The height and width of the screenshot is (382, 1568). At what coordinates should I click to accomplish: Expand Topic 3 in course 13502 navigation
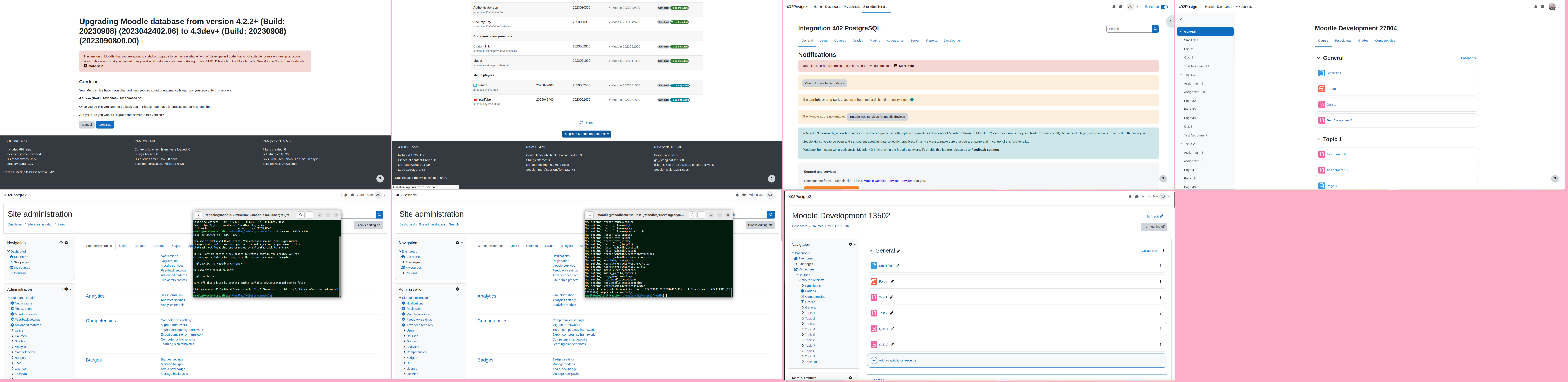pos(803,324)
